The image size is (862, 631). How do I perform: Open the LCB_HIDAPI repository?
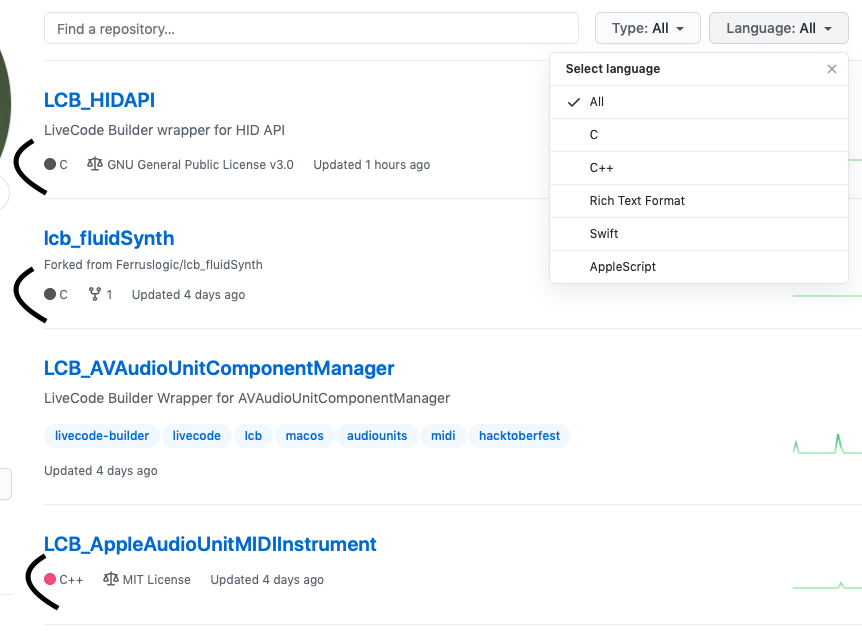click(99, 100)
